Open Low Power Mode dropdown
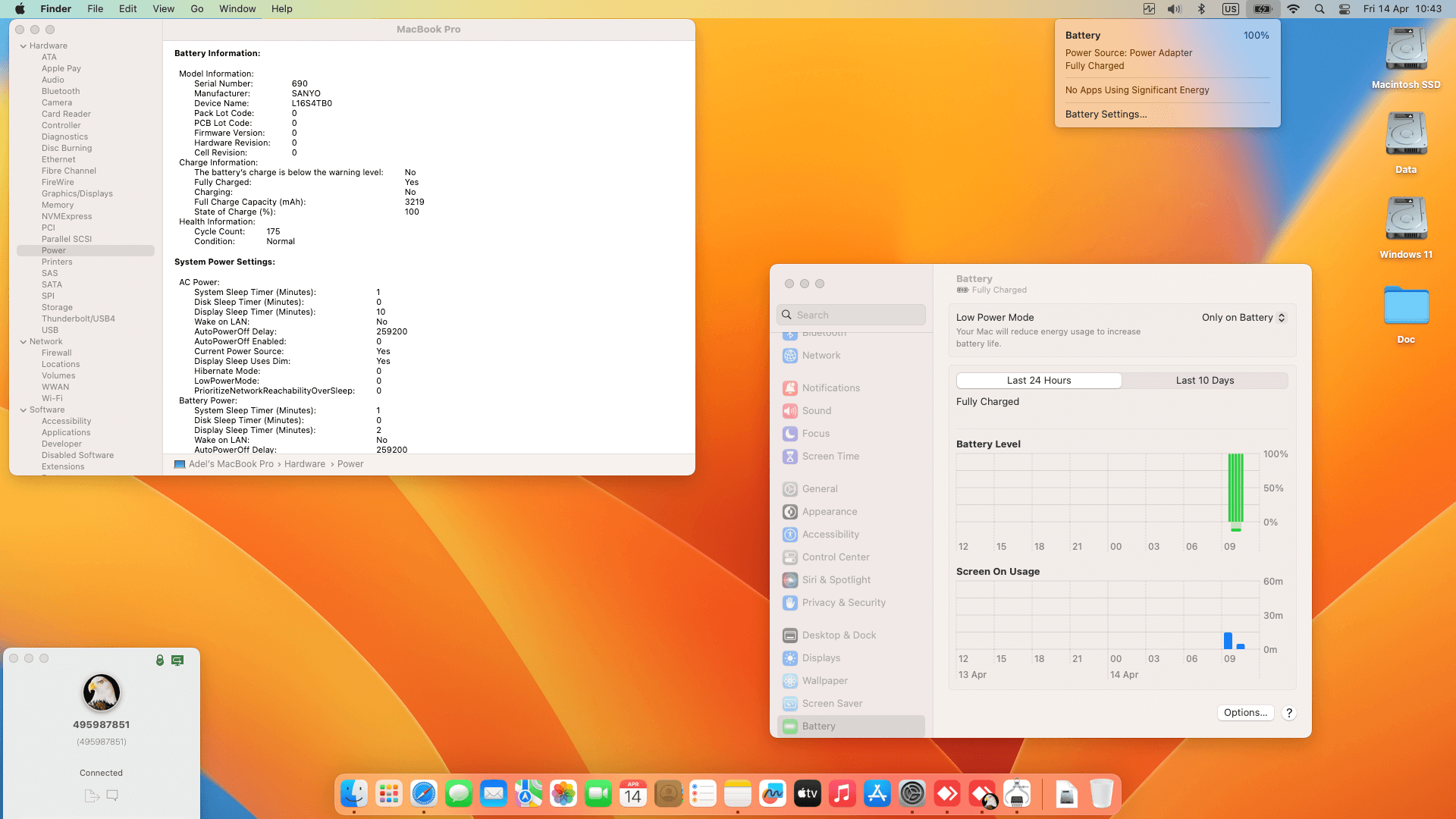 1243,318
